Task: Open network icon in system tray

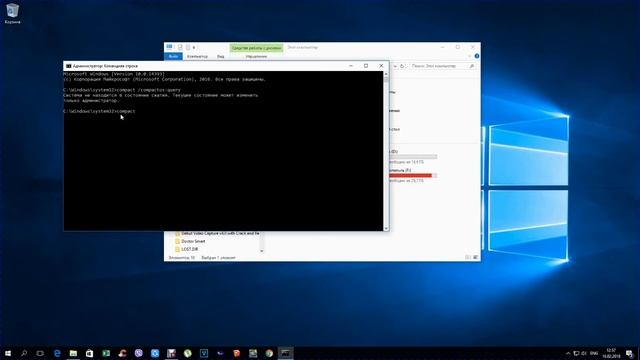Action: tap(576, 353)
